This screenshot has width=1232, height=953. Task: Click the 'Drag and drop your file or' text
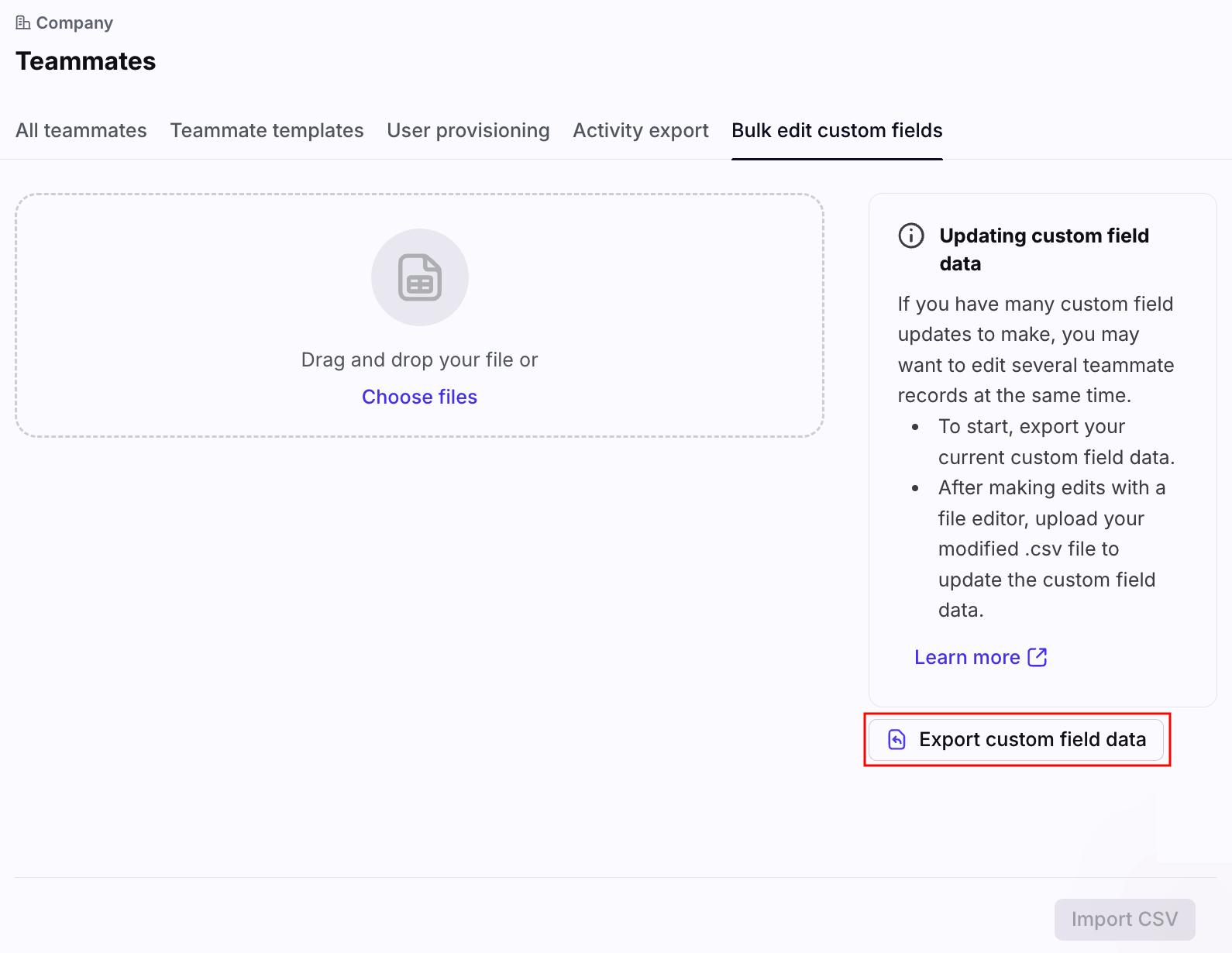[419, 360]
